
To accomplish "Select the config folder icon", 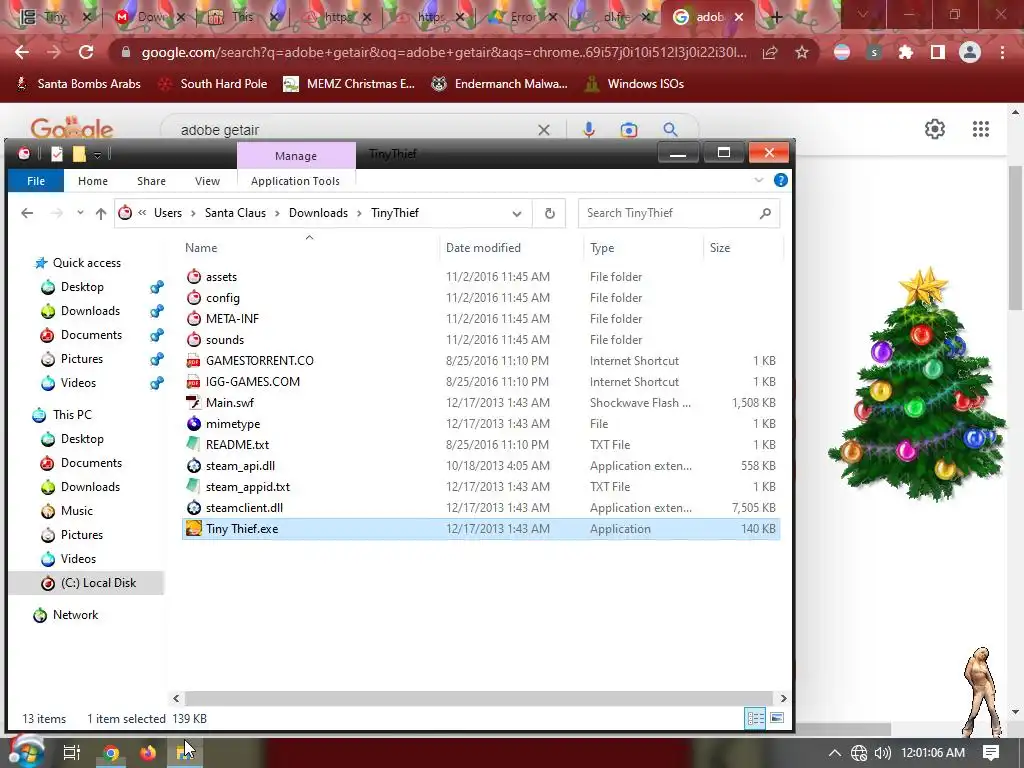I will click(x=193, y=298).
